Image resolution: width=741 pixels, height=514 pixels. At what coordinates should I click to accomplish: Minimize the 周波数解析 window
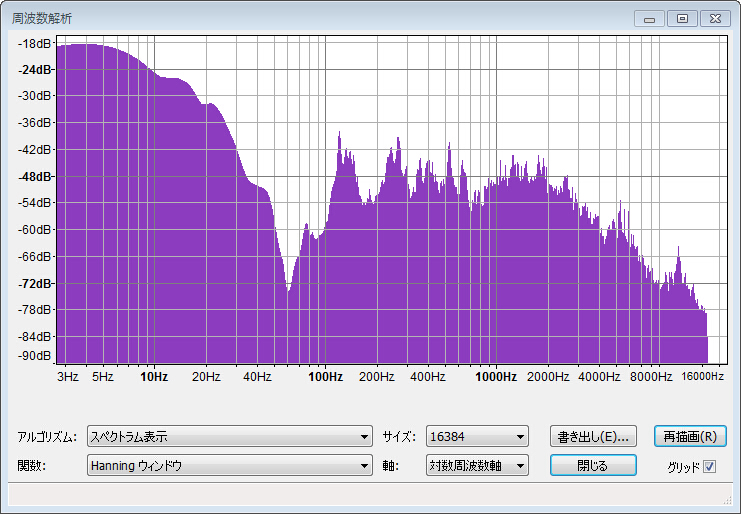649,18
